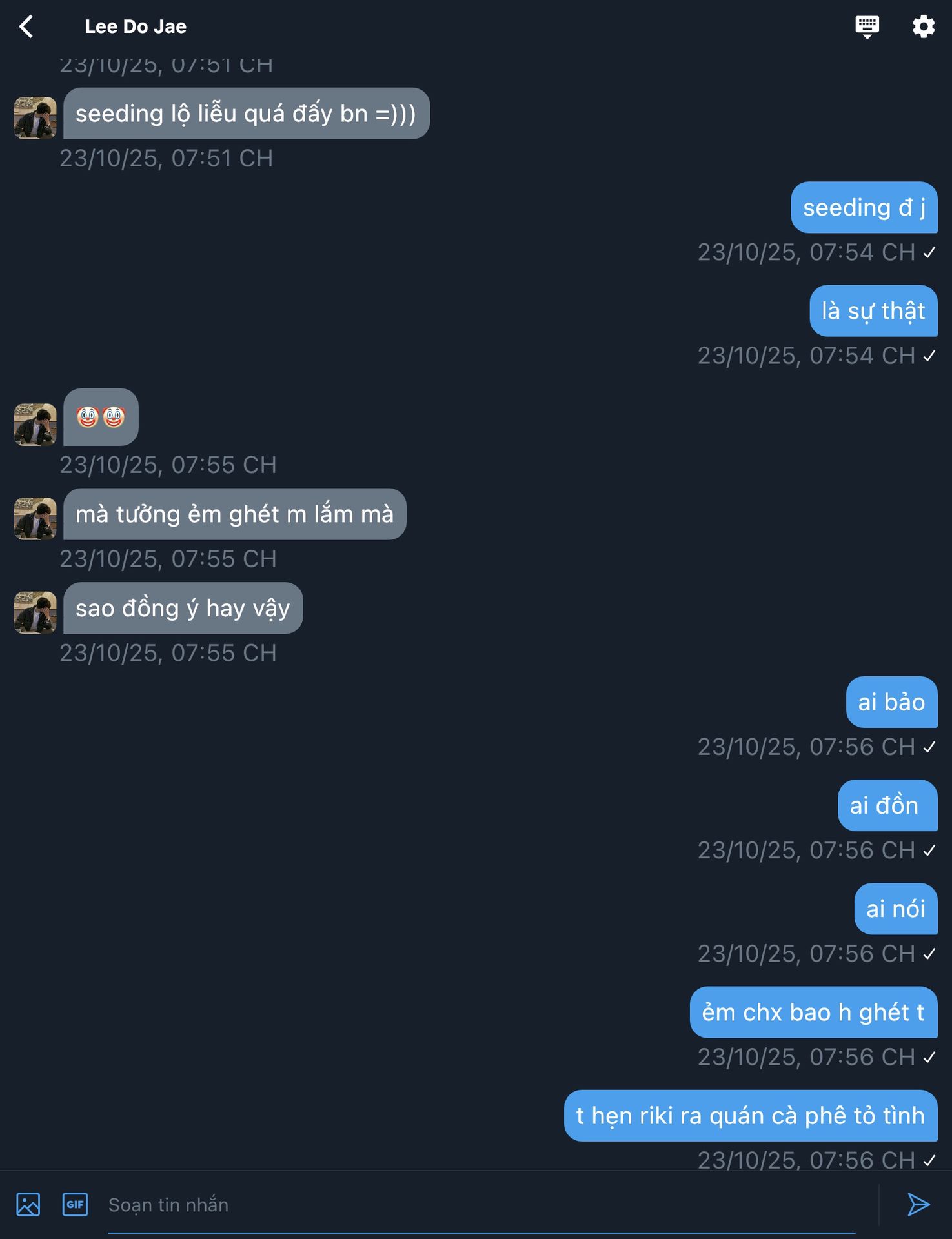Viewport: 952px width, 1239px height.
Task: Tap 'mà tưởng ẻm ghét m lắm mà' bubble
Action: [235, 514]
